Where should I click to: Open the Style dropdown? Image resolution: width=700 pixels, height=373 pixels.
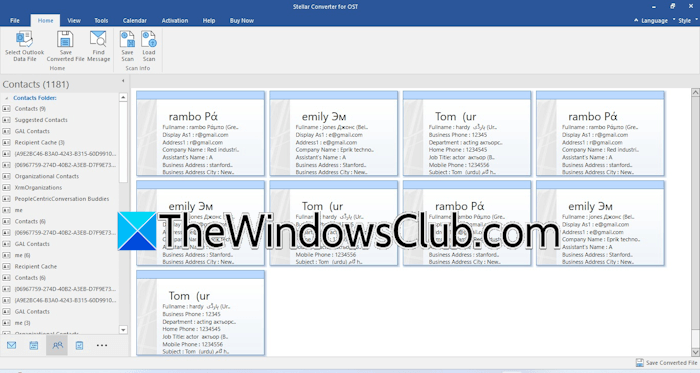tap(686, 21)
